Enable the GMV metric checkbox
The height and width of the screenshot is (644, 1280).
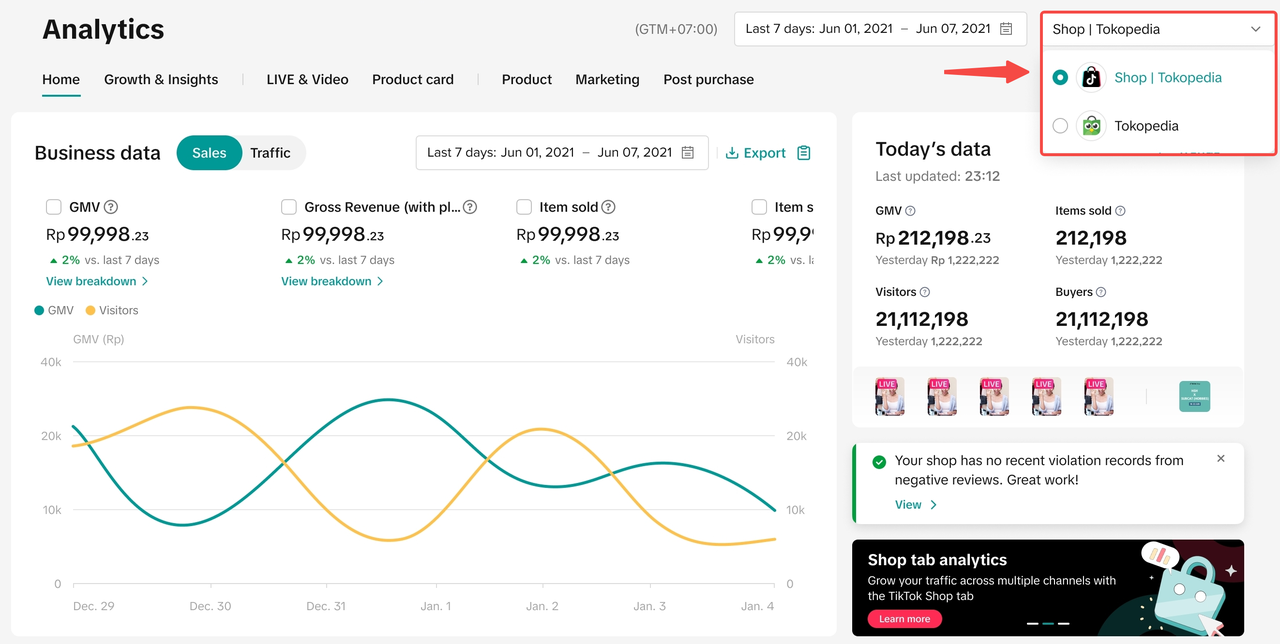[54, 207]
